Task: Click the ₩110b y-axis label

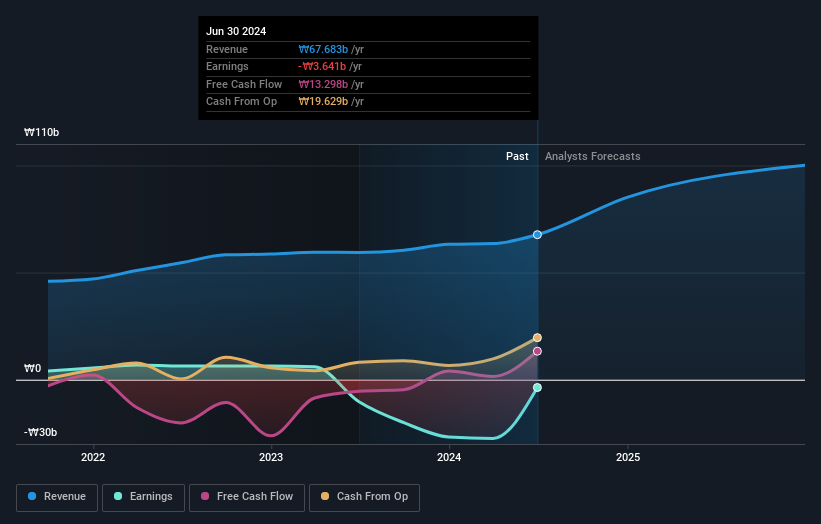Action: [x=41, y=132]
